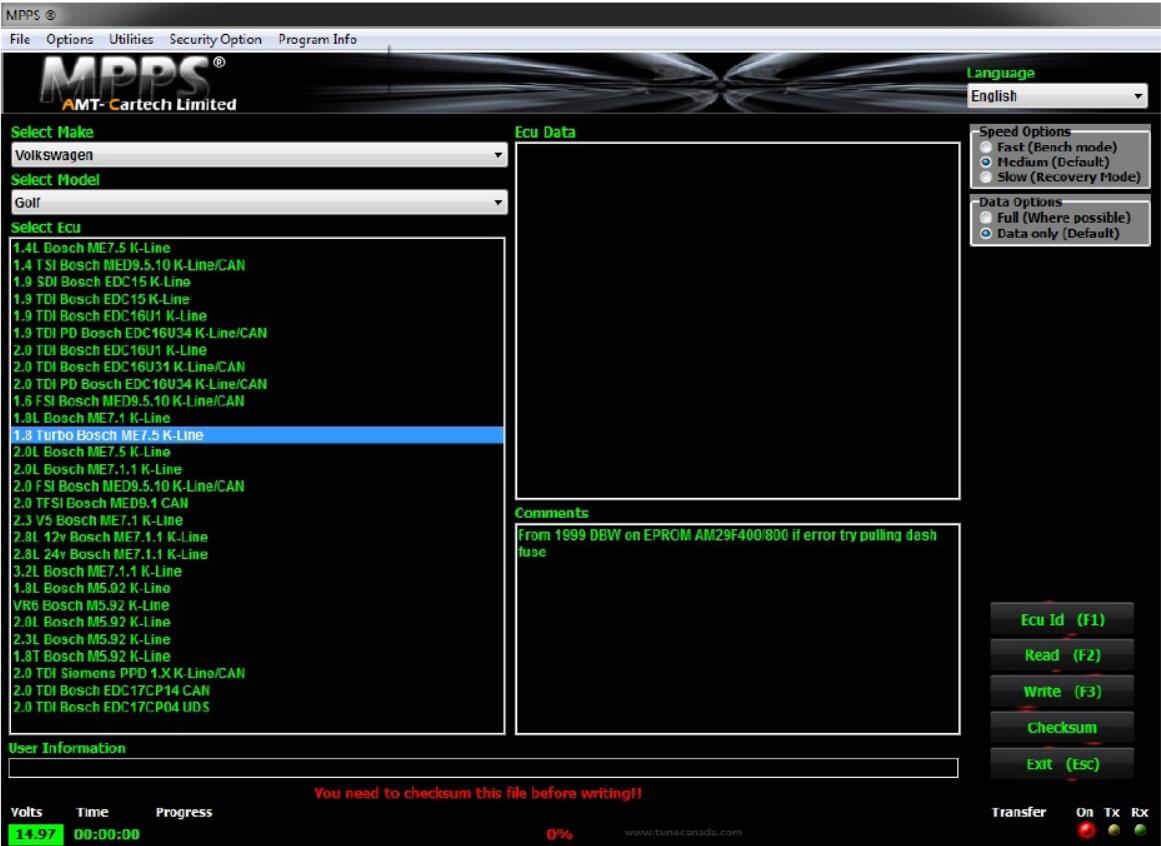Image resolution: width=1161 pixels, height=846 pixels.
Task: Select 2.0L Bosch M5.92 K-Line
Action: coord(257,622)
